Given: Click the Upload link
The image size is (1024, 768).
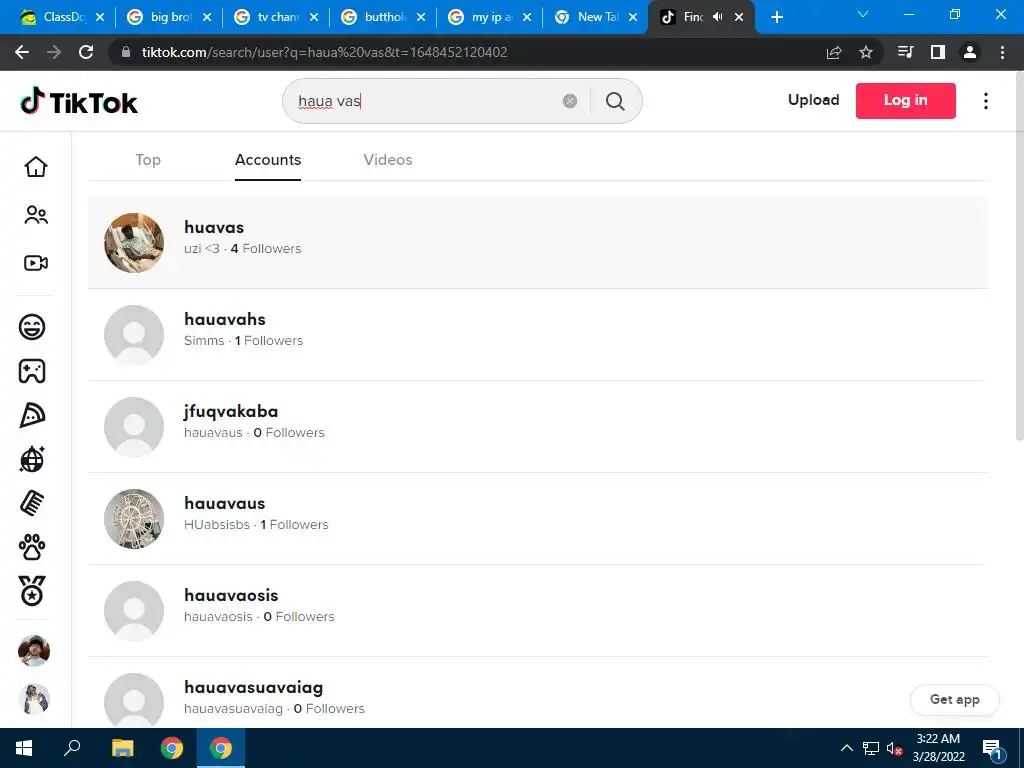Looking at the screenshot, I should pyautogui.click(x=813, y=100).
